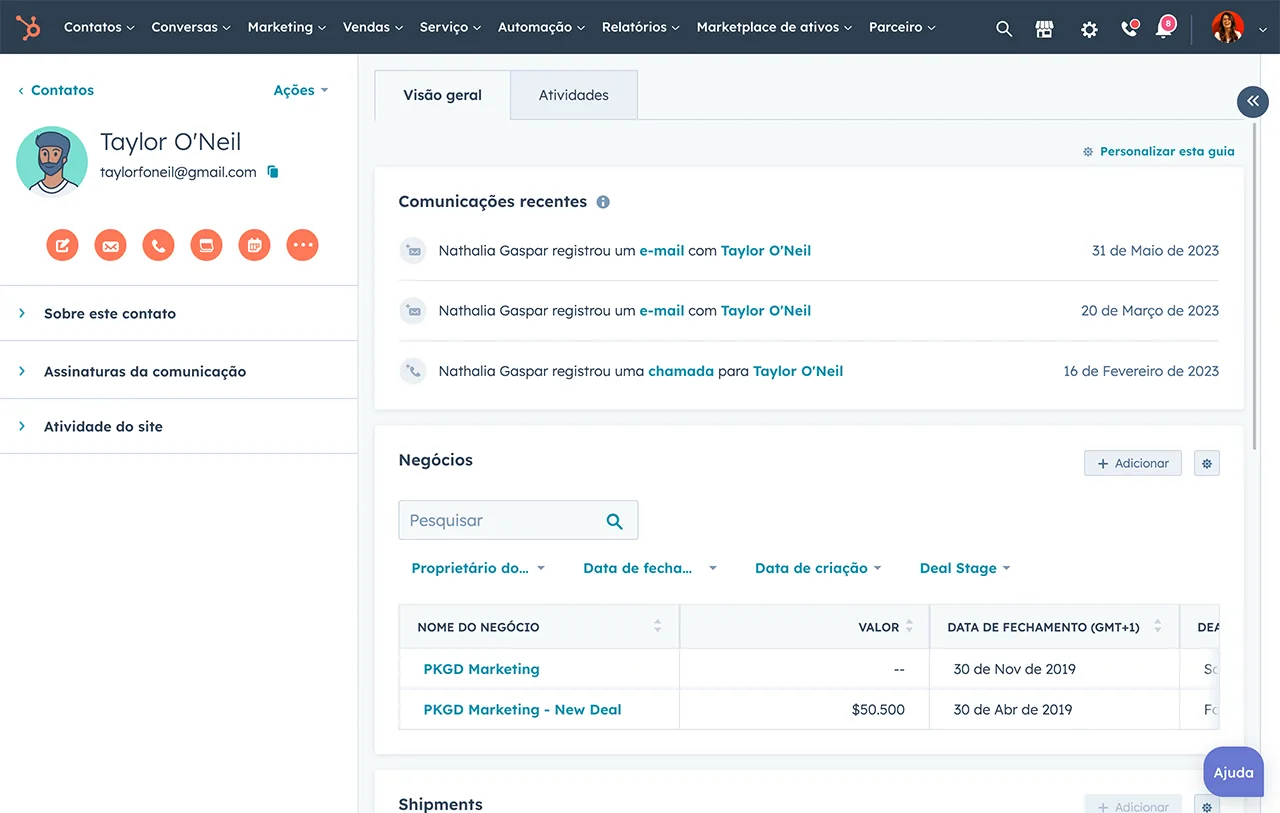
Task: Click info icon beside Comunicações recentes
Action: [x=603, y=202]
